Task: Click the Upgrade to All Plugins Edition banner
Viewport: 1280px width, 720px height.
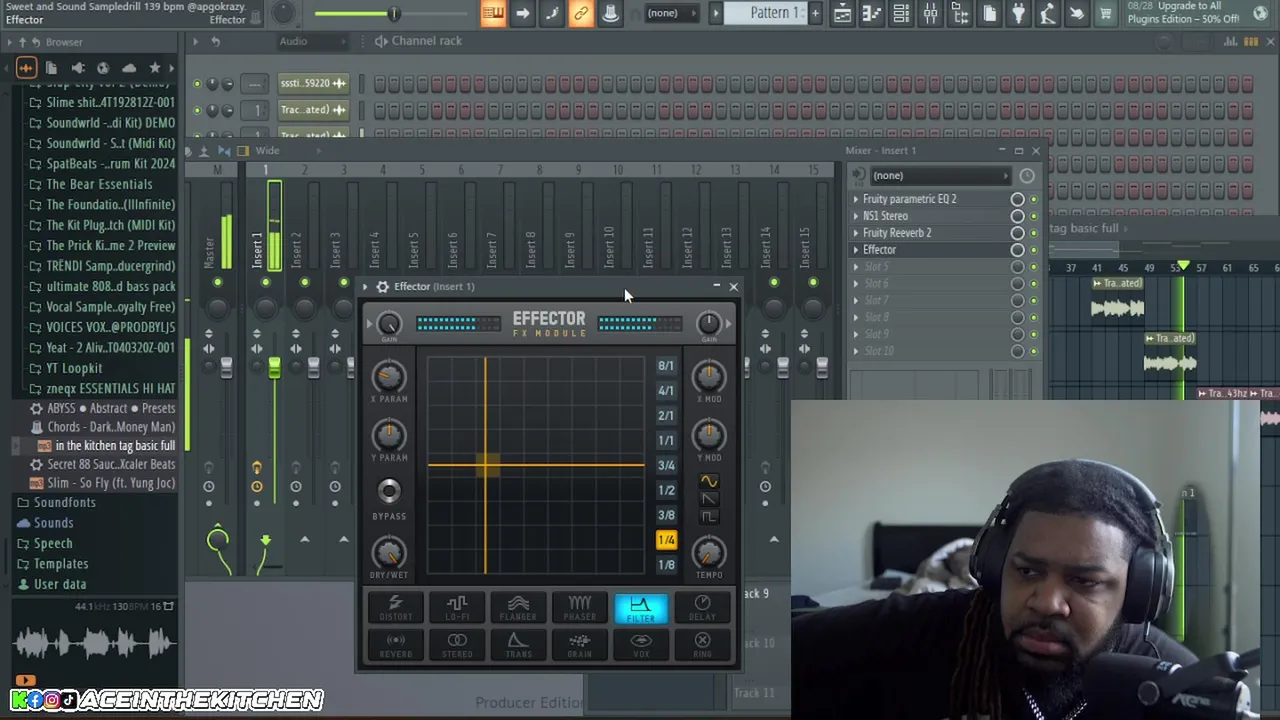Action: (1198, 13)
